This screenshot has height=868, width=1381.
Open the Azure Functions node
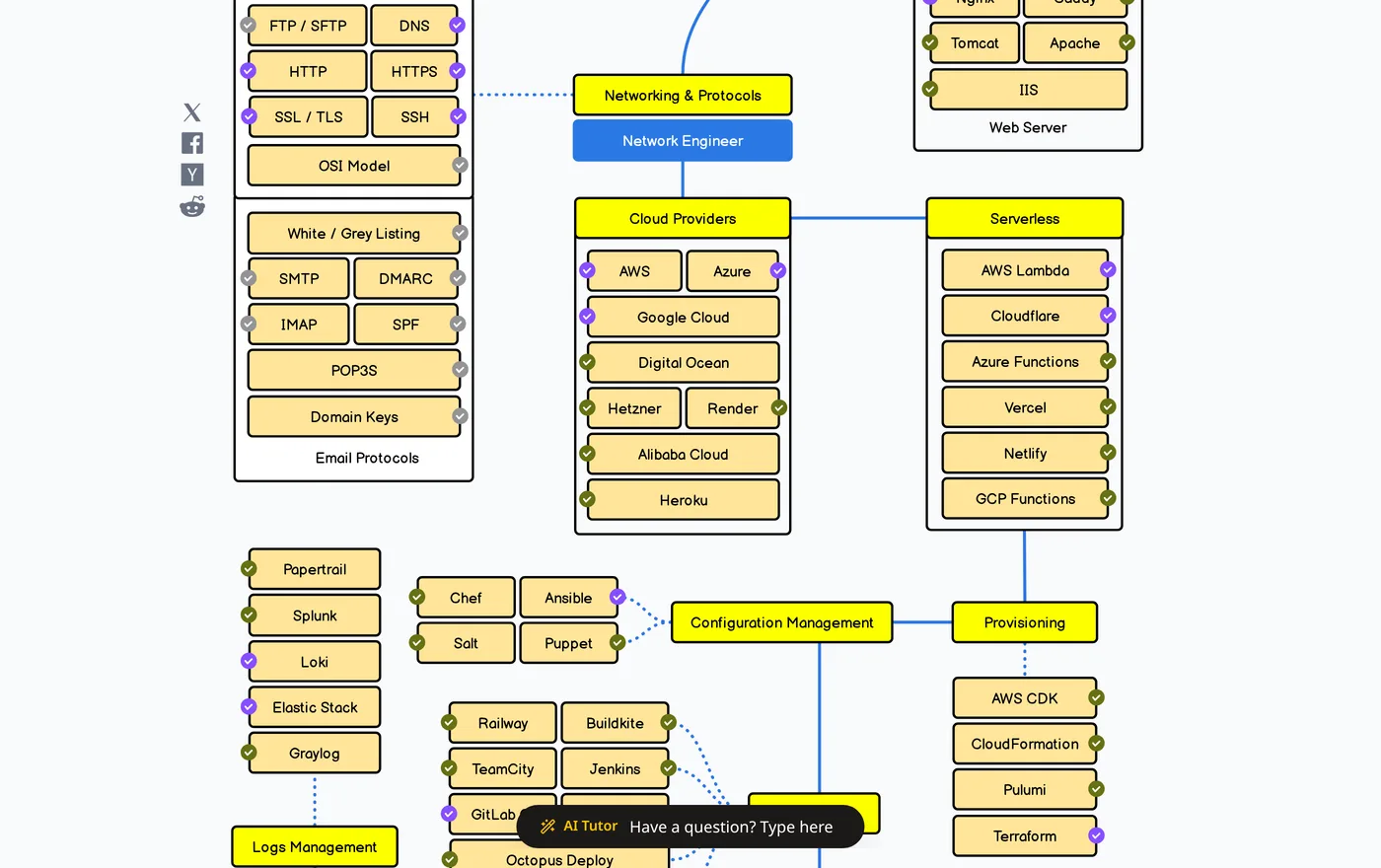coord(1025,362)
